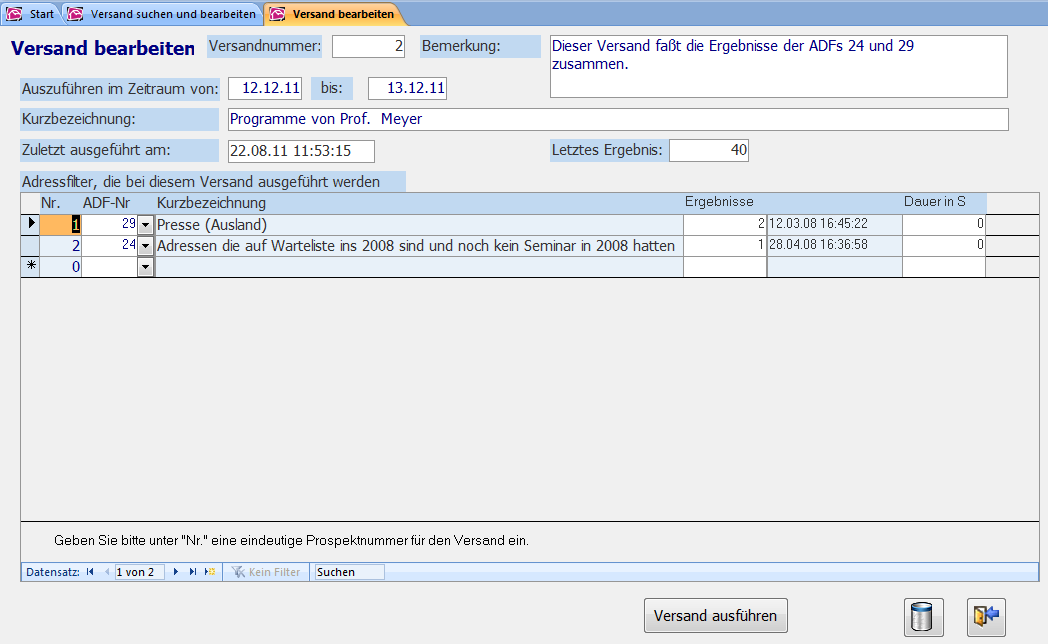Open the ADF-Nr dropdown showing 29

click(x=146, y=224)
